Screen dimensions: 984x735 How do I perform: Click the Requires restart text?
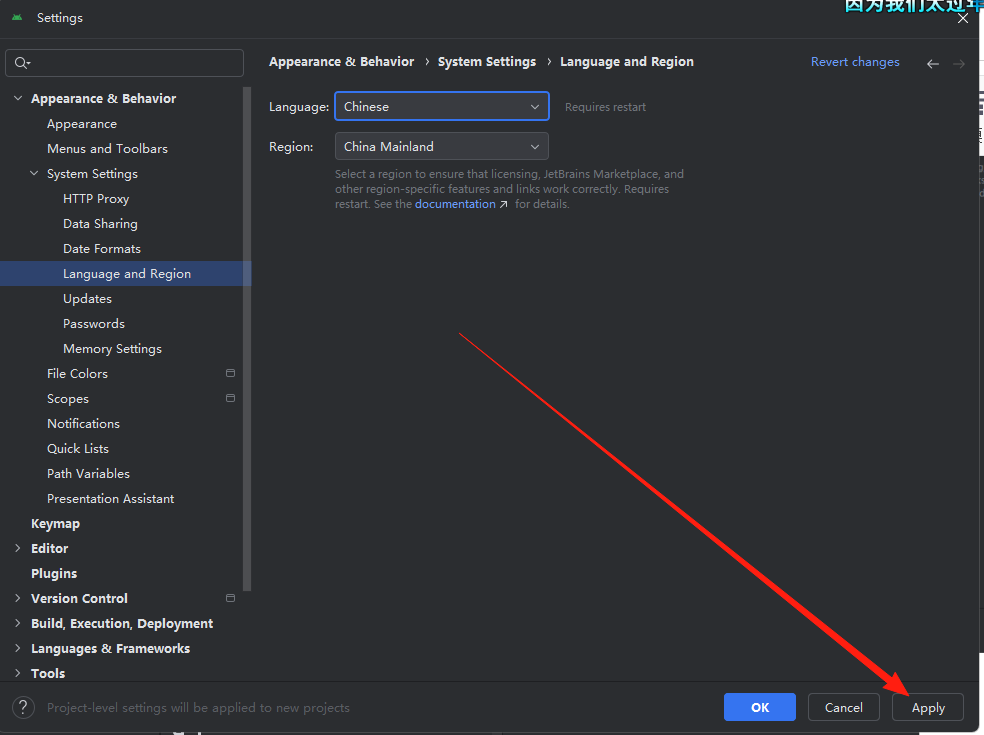(605, 107)
